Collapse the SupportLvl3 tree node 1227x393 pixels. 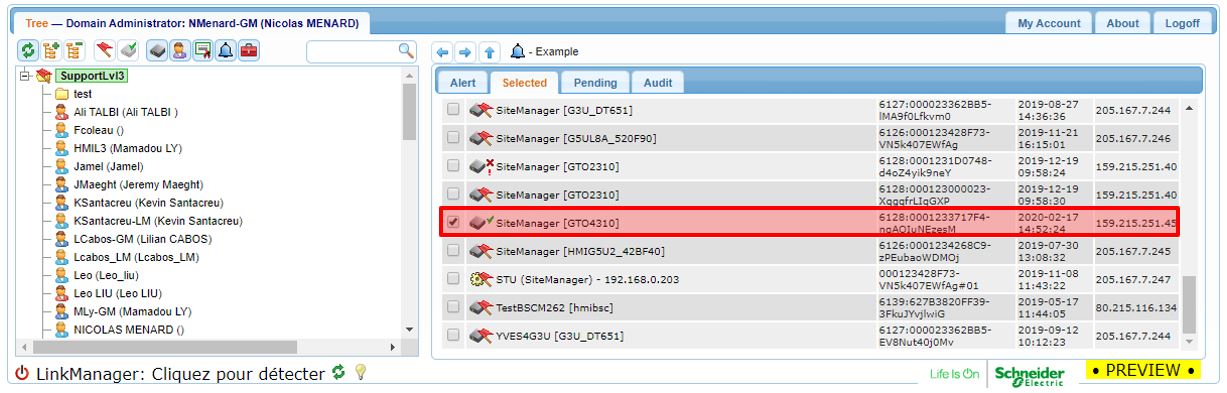pyautogui.click(x=24, y=76)
